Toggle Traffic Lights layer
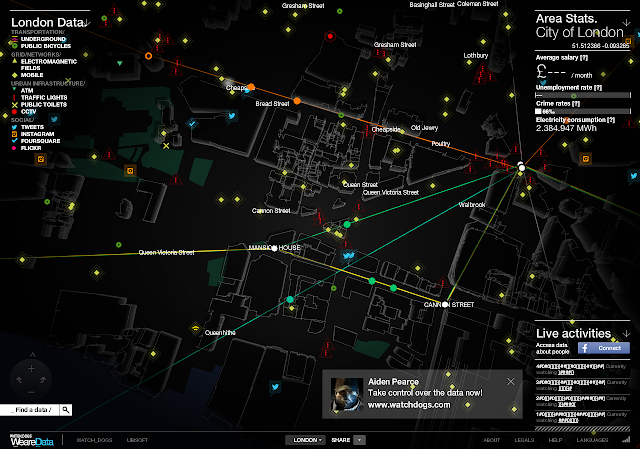The image size is (640, 449). click(40, 98)
